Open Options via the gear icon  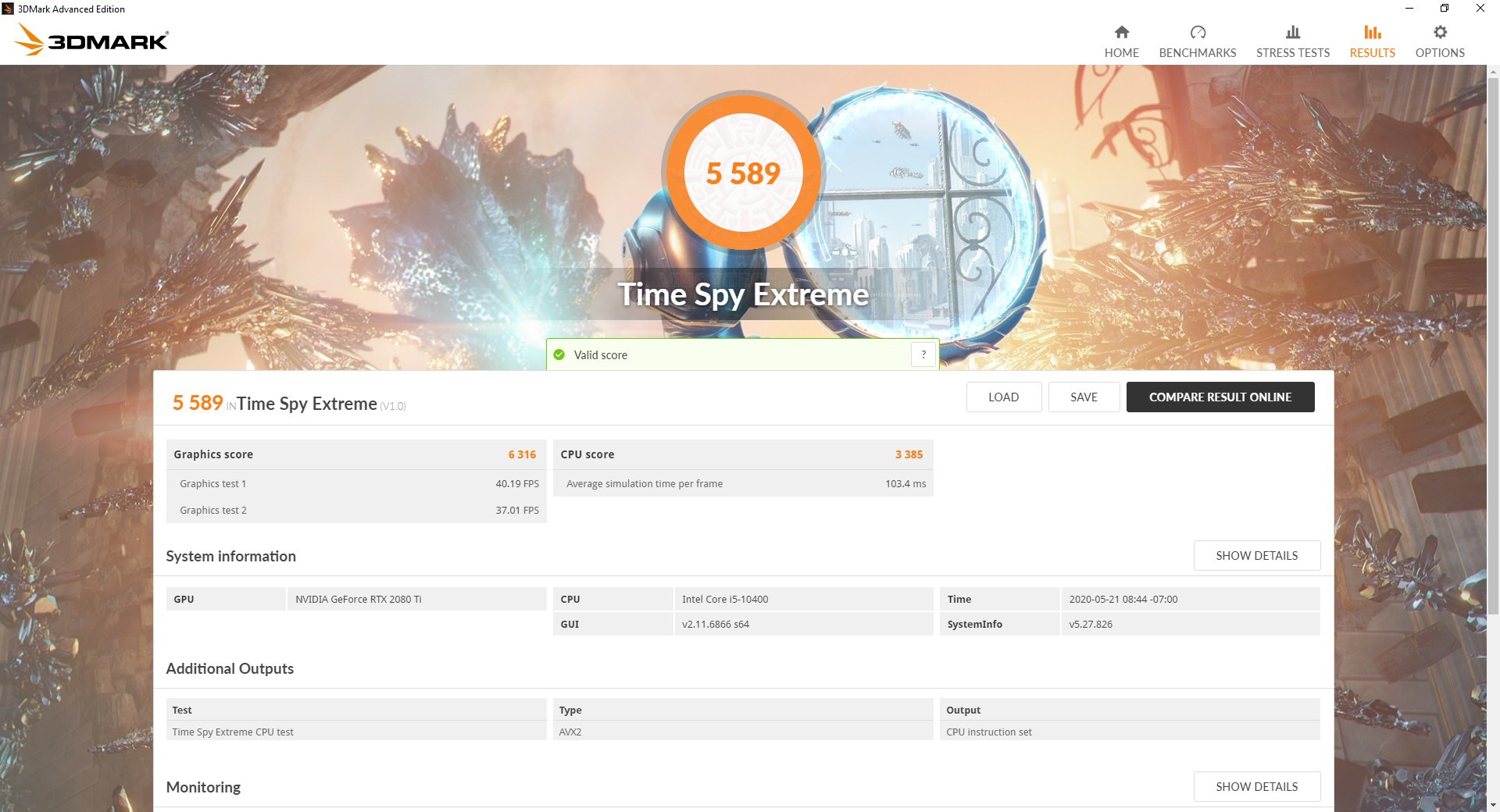click(1440, 32)
